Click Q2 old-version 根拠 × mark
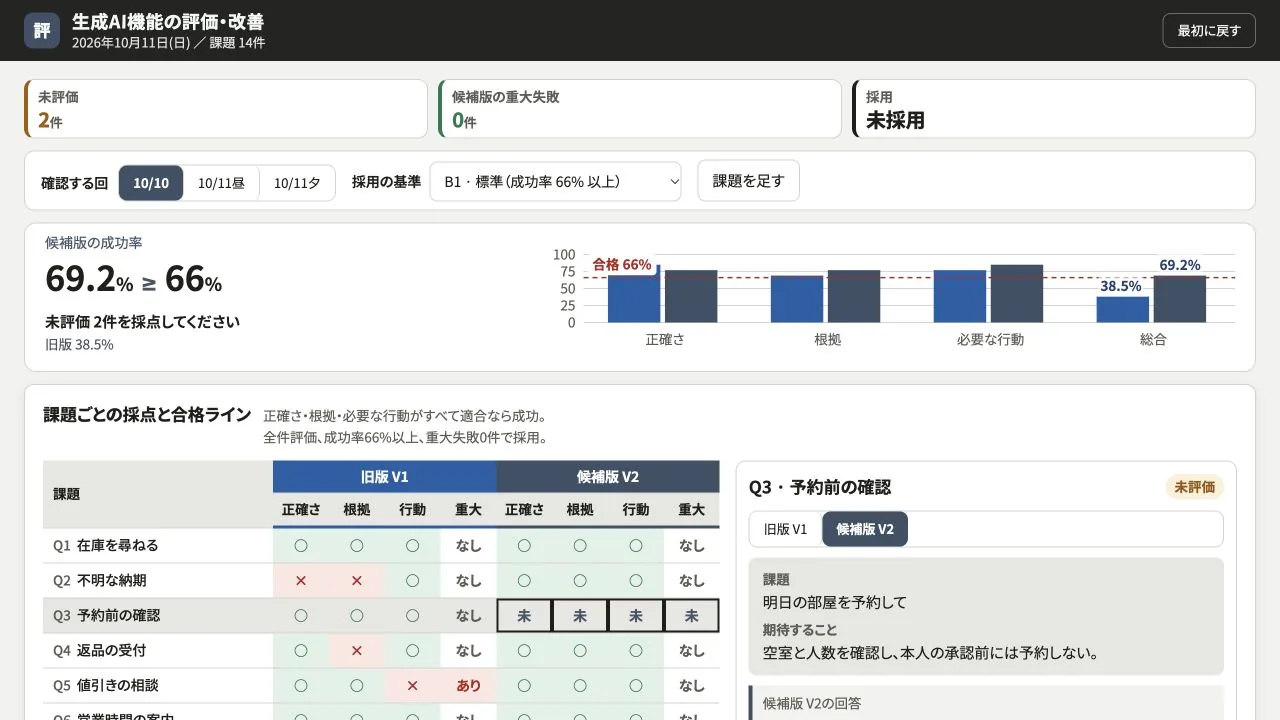This screenshot has height=720, width=1280. pos(357,581)
